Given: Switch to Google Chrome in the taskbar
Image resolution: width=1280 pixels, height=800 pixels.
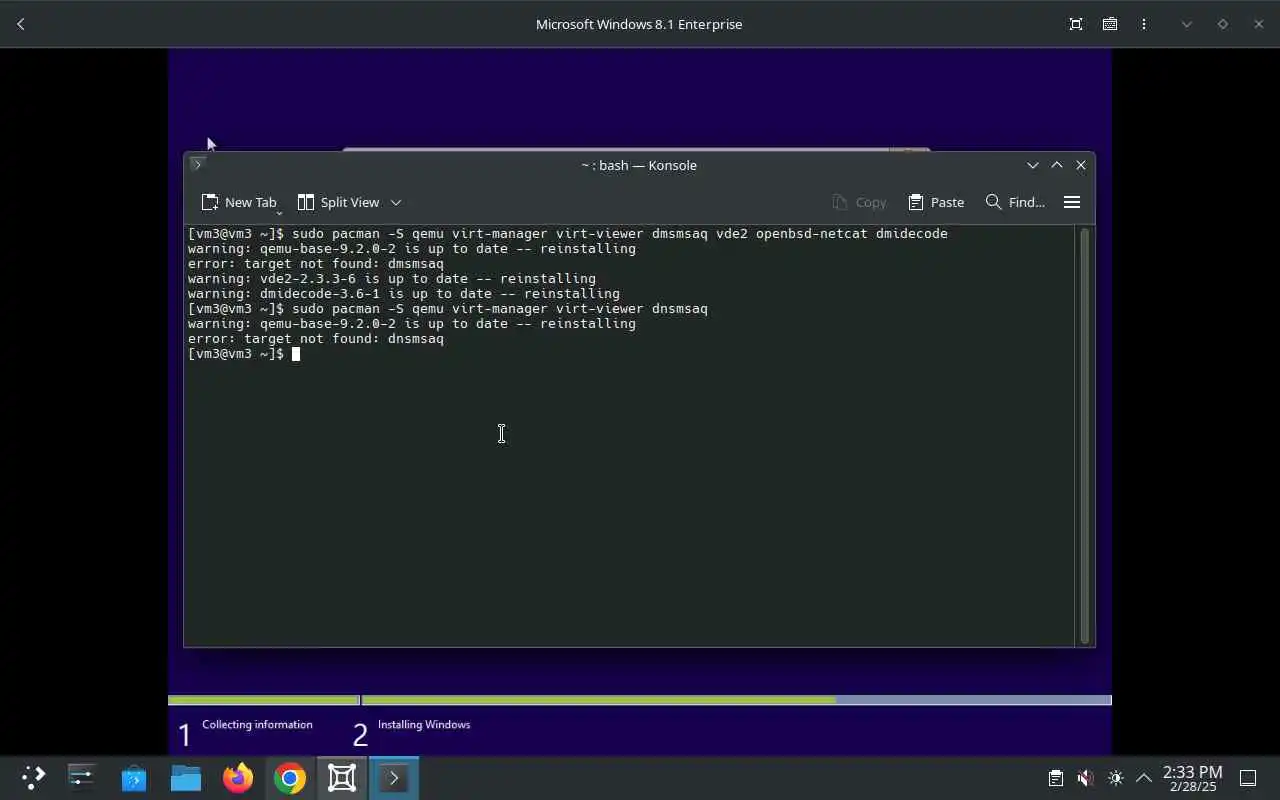Looking at the screenshot, I should [x=290, y=777].
